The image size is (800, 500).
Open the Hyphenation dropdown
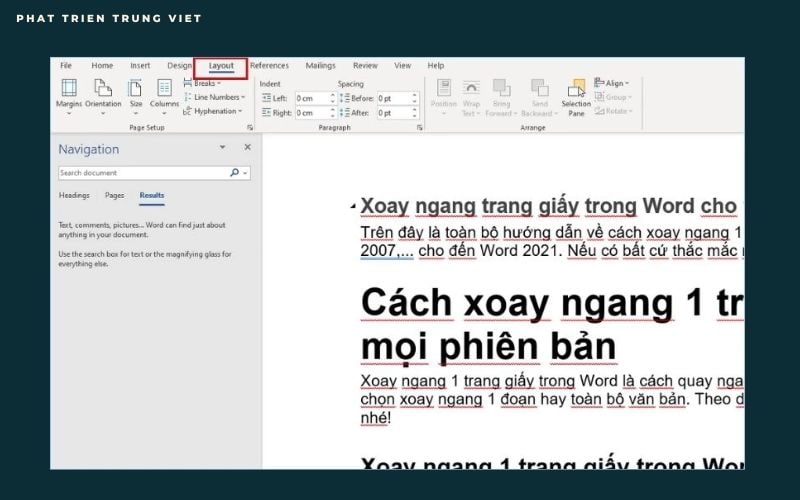215,111
